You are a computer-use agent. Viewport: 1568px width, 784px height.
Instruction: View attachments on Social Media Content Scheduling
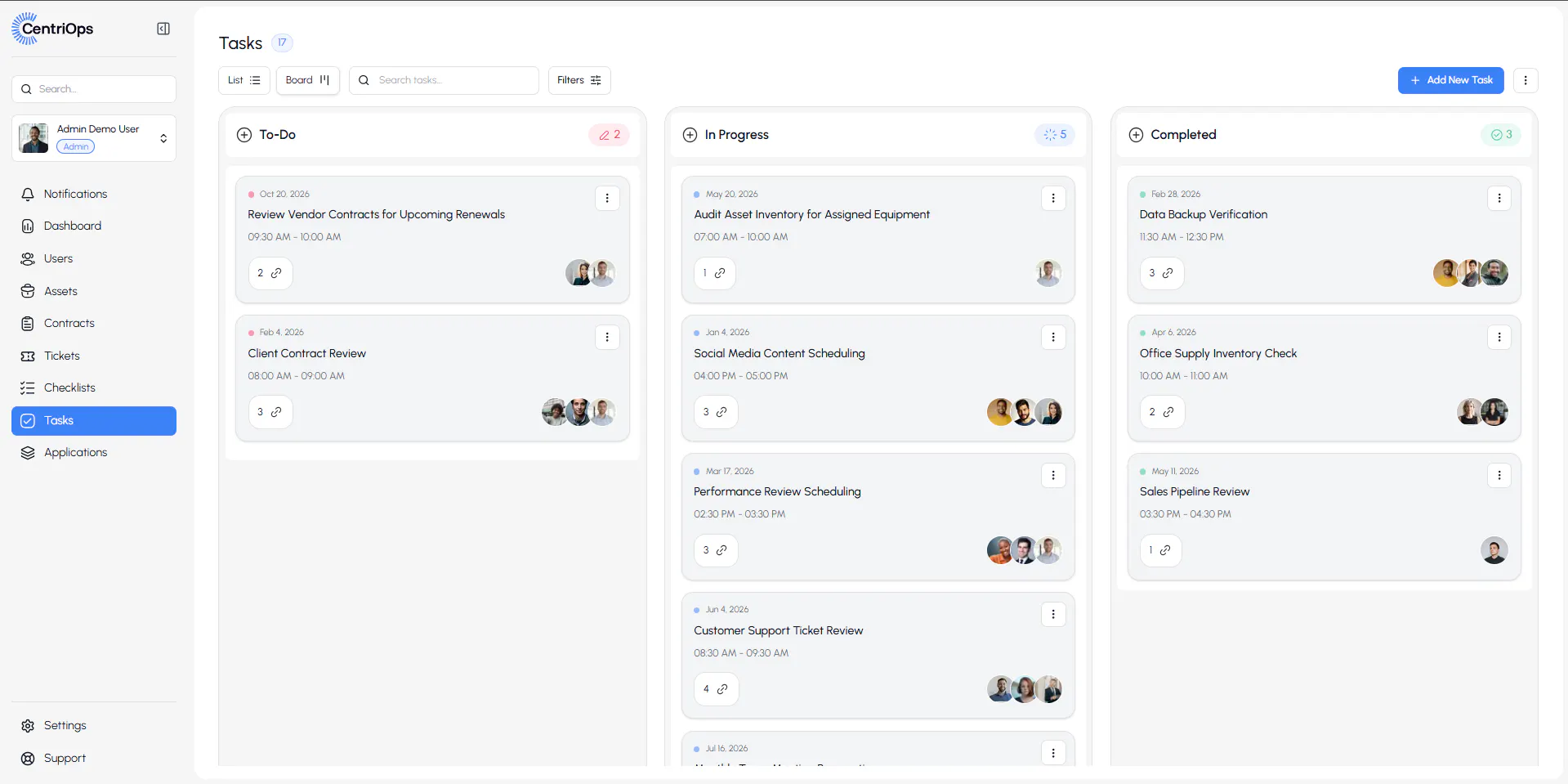coord(716,412)
